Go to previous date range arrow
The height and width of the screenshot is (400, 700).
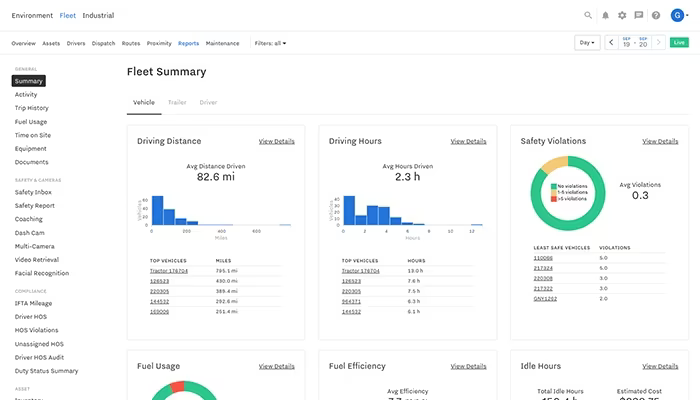[611, 42]
